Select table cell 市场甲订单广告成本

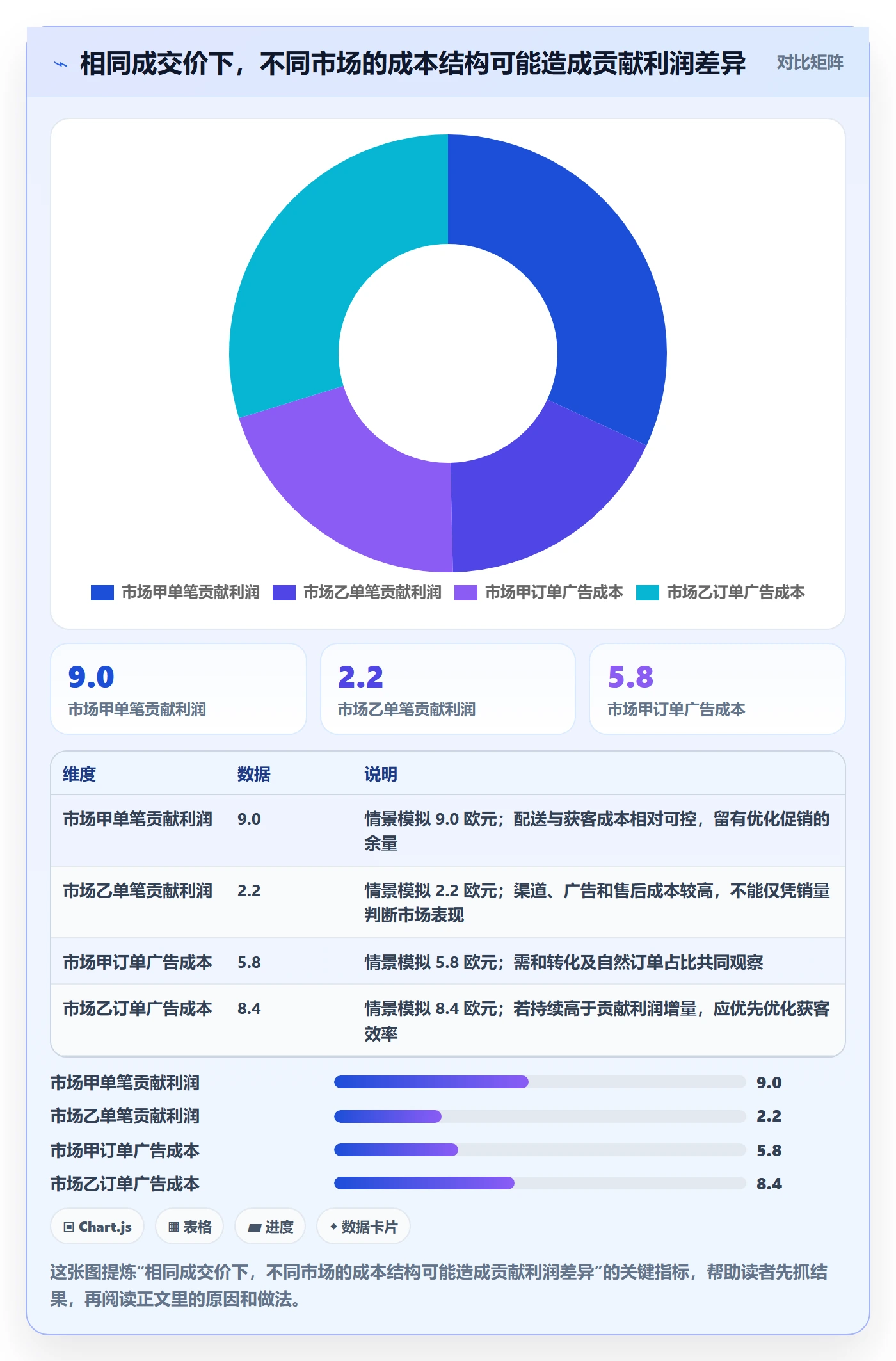pyautogui.click(x=138, y=962)
